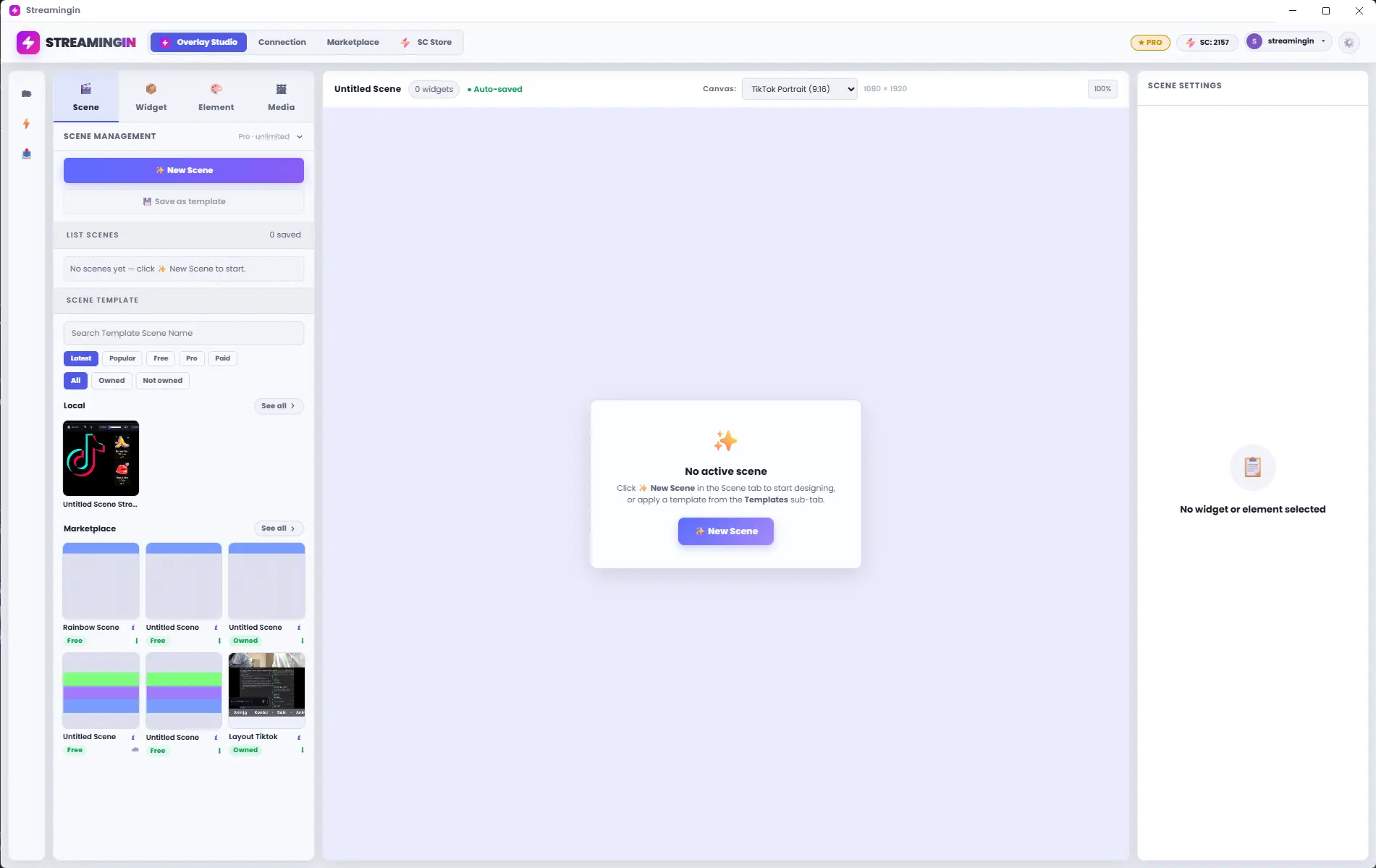The image size is (1376, 868).
Task: Click the camera icon in left sidebar
Action: tap(27, 94)
